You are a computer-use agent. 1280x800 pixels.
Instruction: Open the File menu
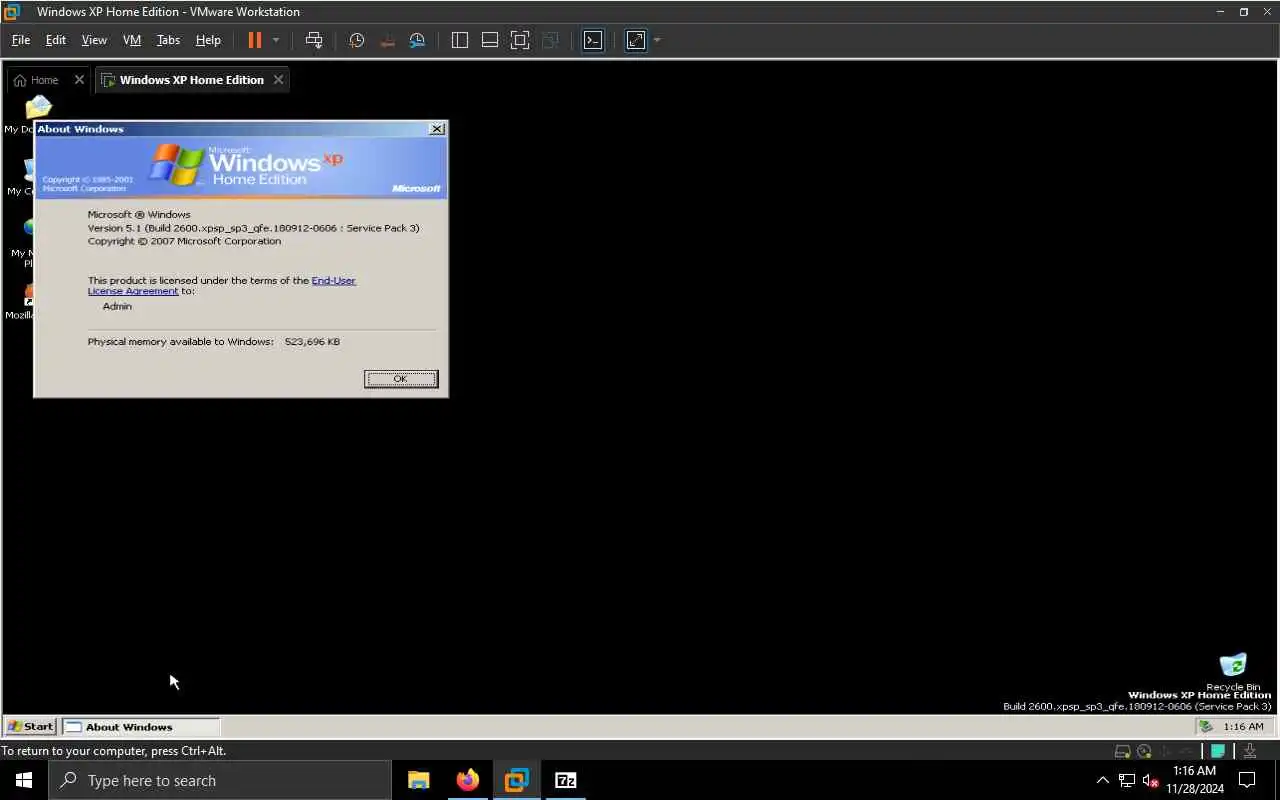(20, 40)
